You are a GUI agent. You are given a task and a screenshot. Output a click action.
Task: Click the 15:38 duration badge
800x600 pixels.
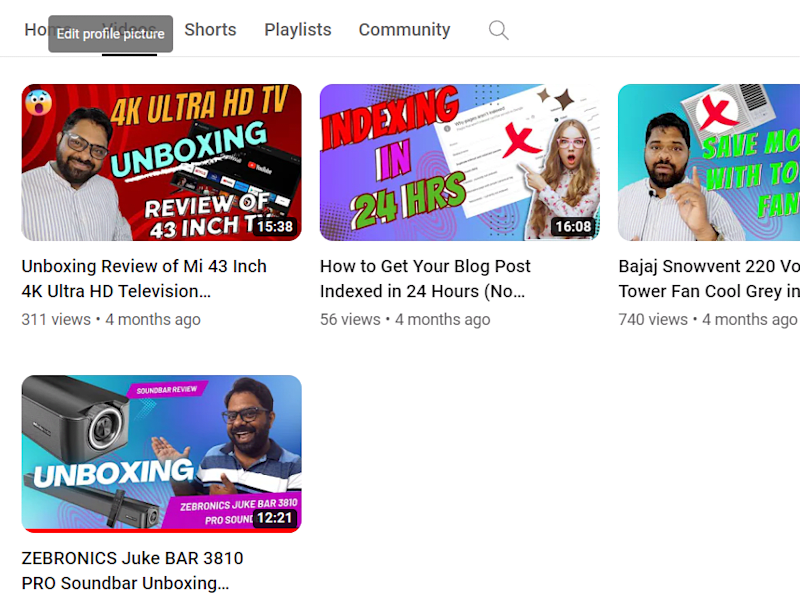tap(274, 226)
